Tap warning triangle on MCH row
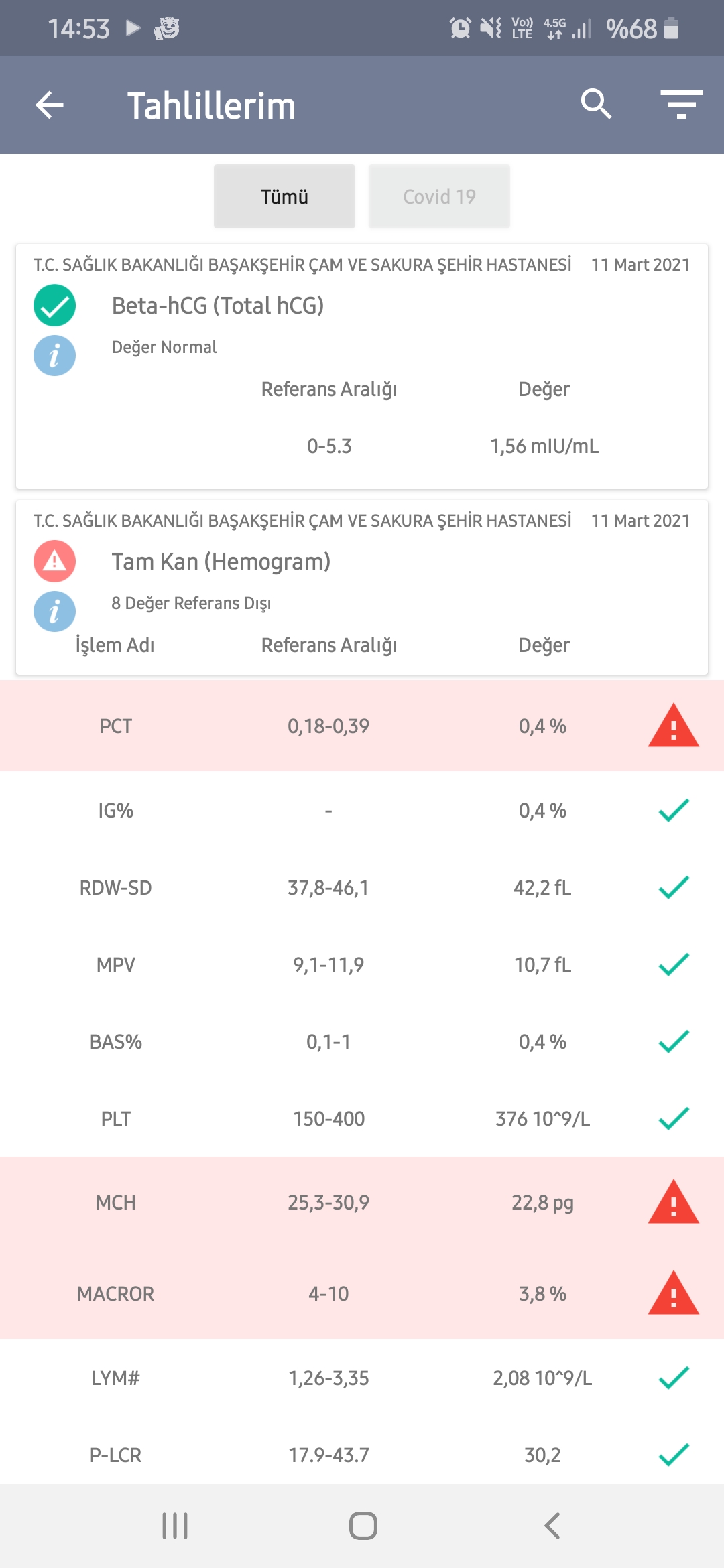Viewport: 724px width, 1568px height. tap(673, 1203)
